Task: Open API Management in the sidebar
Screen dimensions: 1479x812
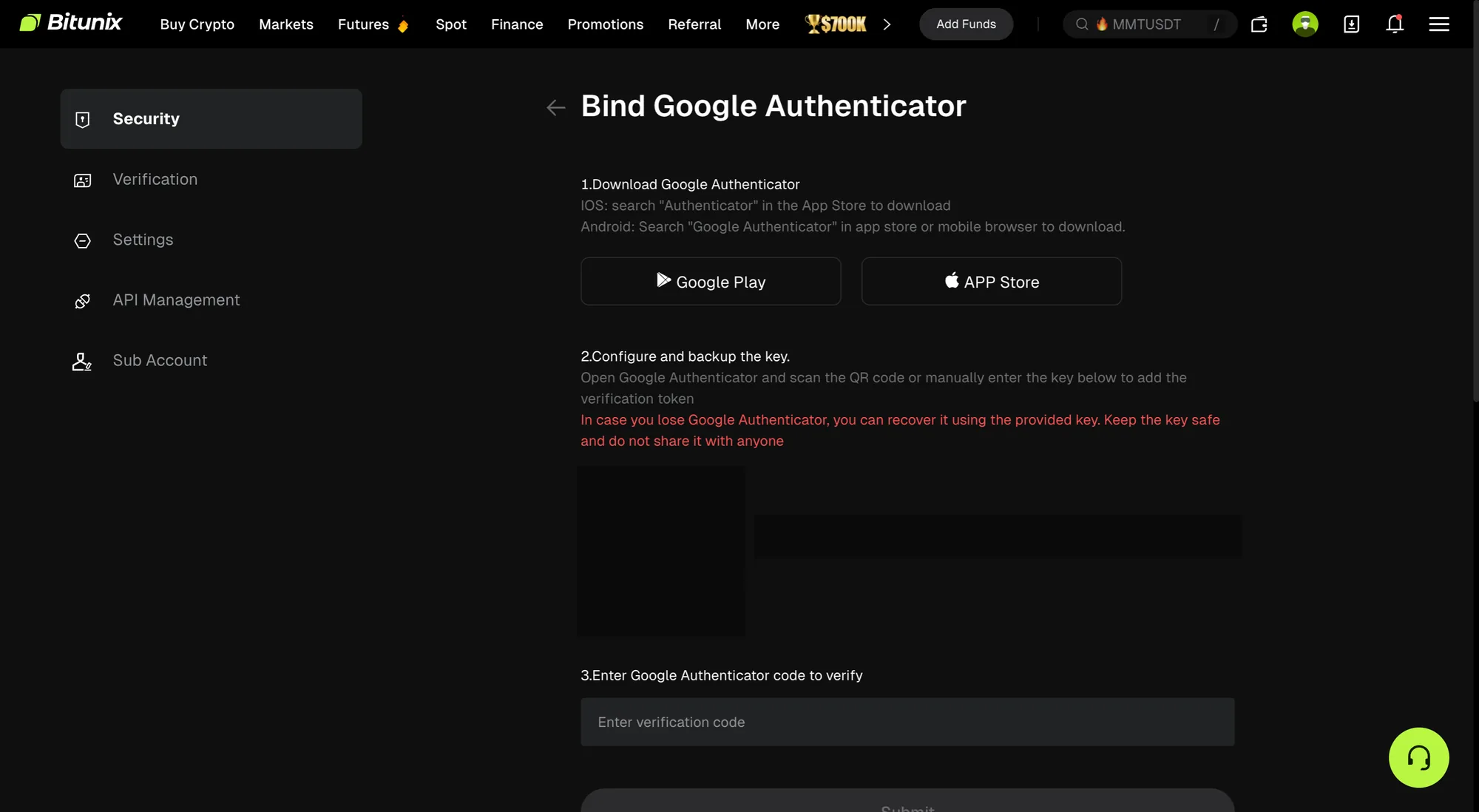Action: coord(211,300)
